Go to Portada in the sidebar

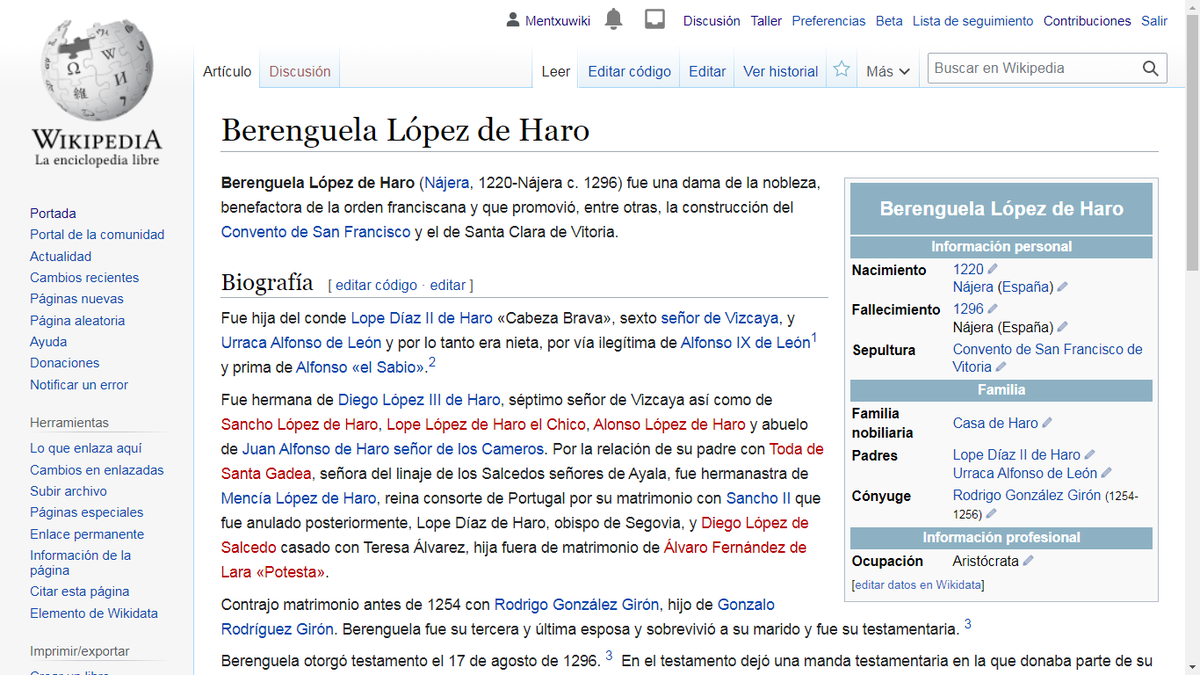[53, 213]
